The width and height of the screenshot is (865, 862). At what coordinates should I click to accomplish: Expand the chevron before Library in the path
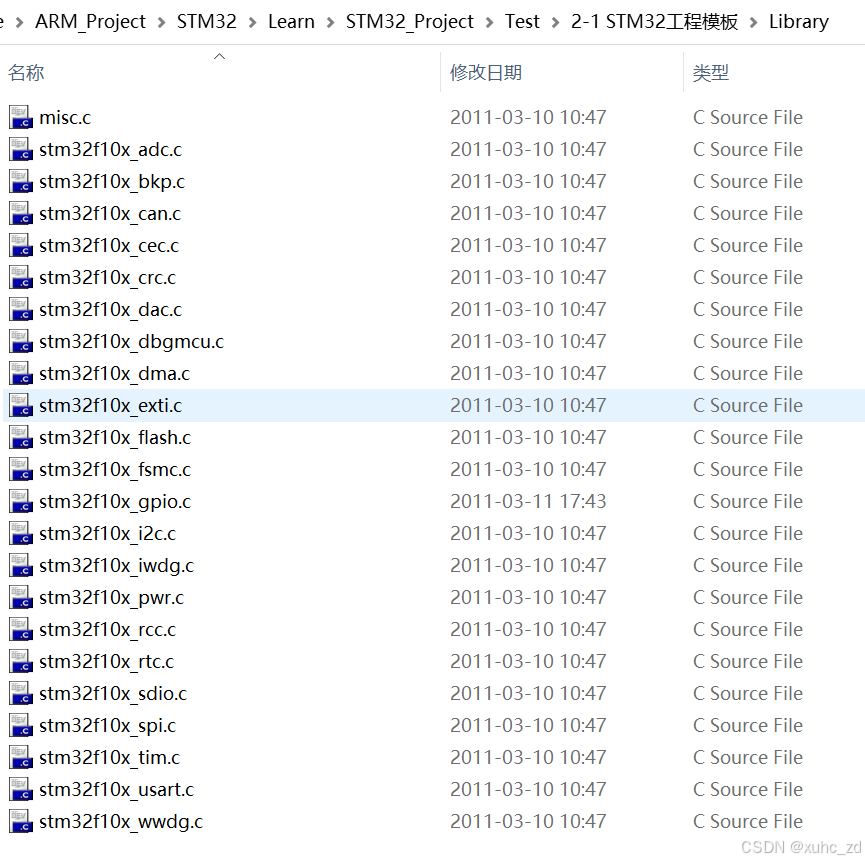(754, 23)
